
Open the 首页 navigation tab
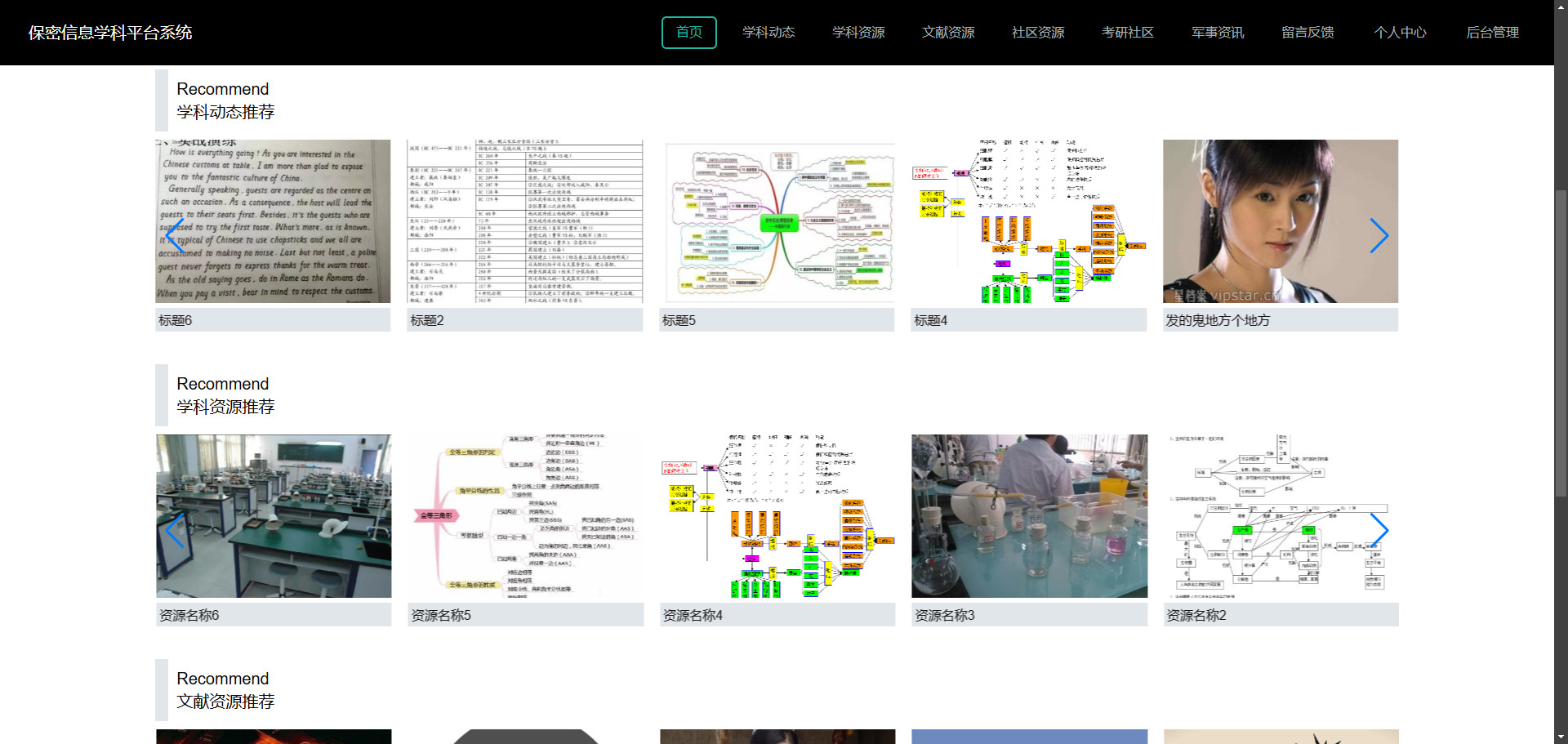[x=689, y=33]
